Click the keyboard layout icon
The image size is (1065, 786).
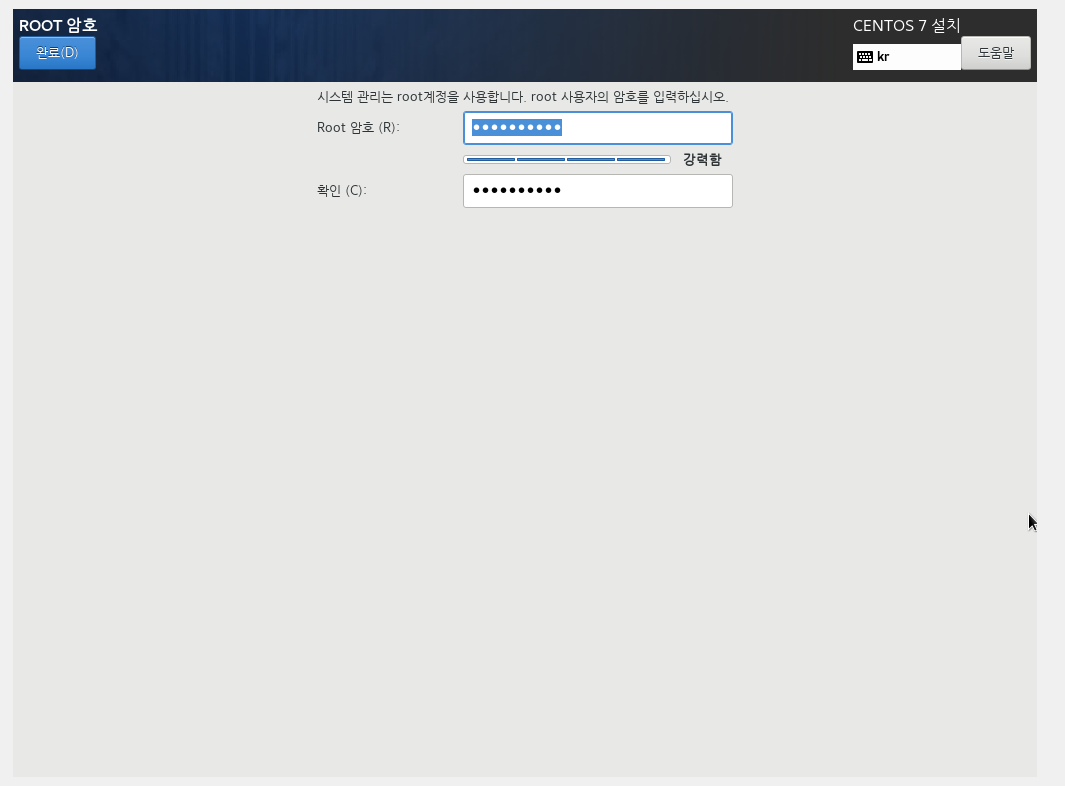point(865,57)
